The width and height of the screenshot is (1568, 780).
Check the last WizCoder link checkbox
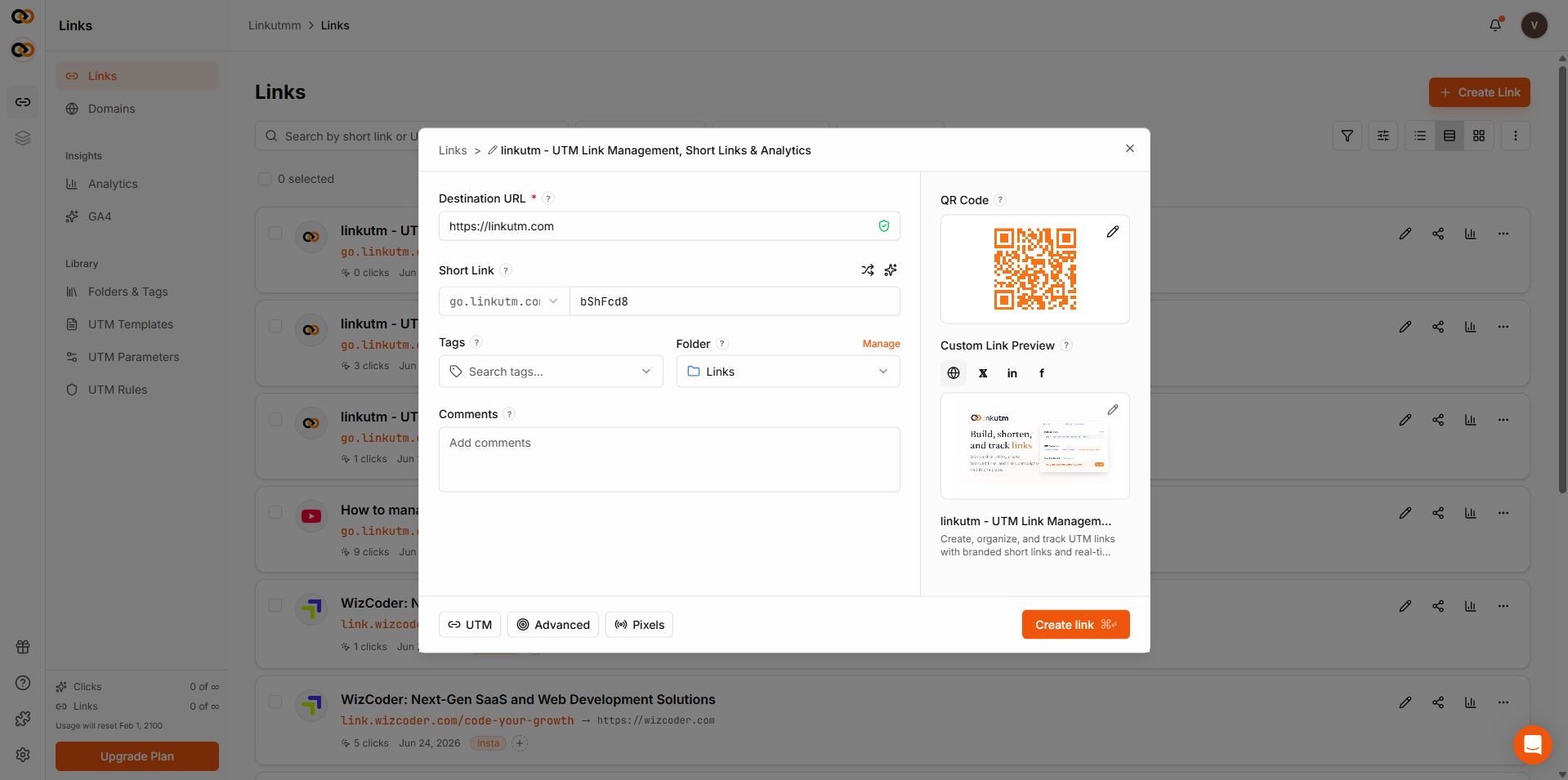tap(275, 702)
